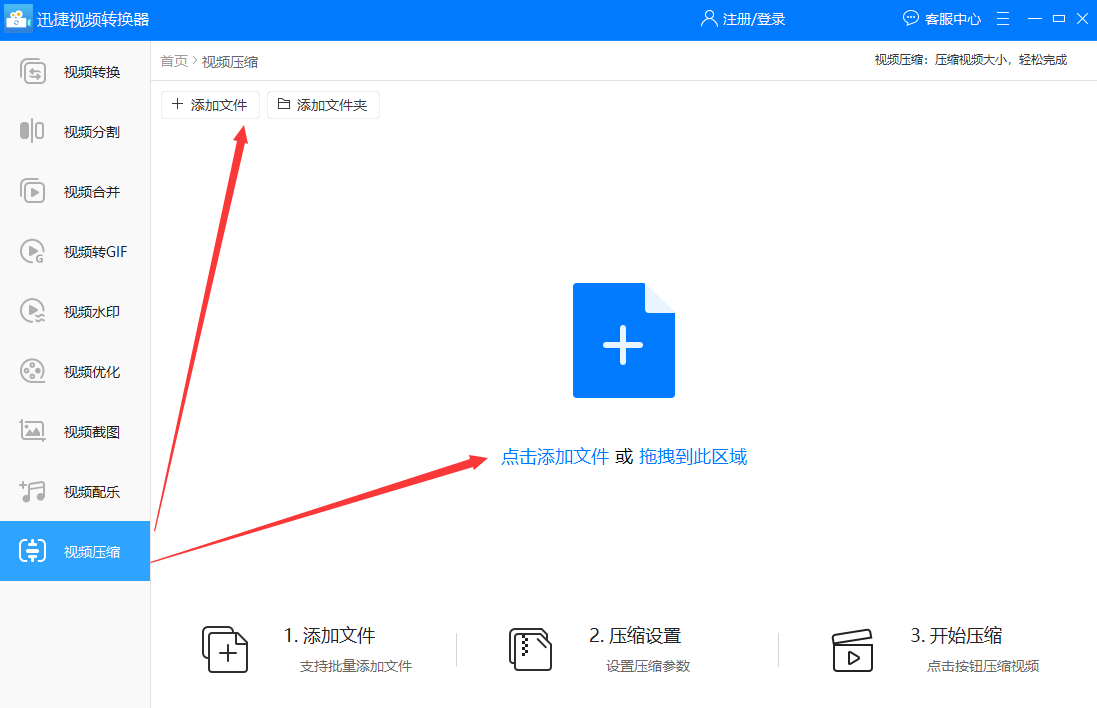Click the 添加文件 button
The width and height of the screenshot is (1097, 708).
211,105
